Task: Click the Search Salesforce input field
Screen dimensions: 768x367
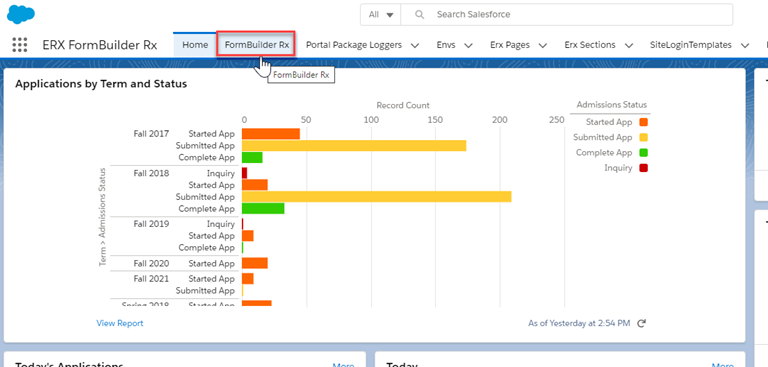Action: (x=567, y=15)
